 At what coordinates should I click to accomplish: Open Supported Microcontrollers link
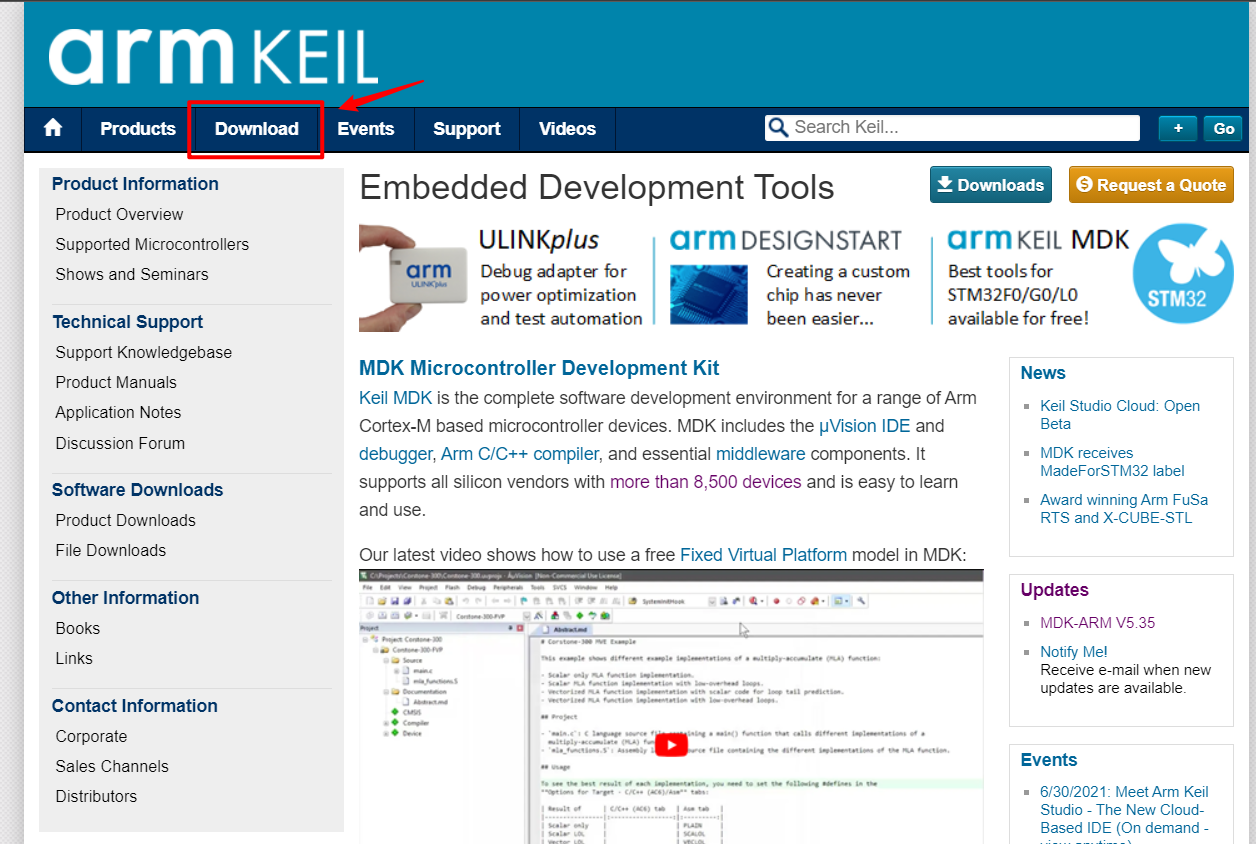152,244
